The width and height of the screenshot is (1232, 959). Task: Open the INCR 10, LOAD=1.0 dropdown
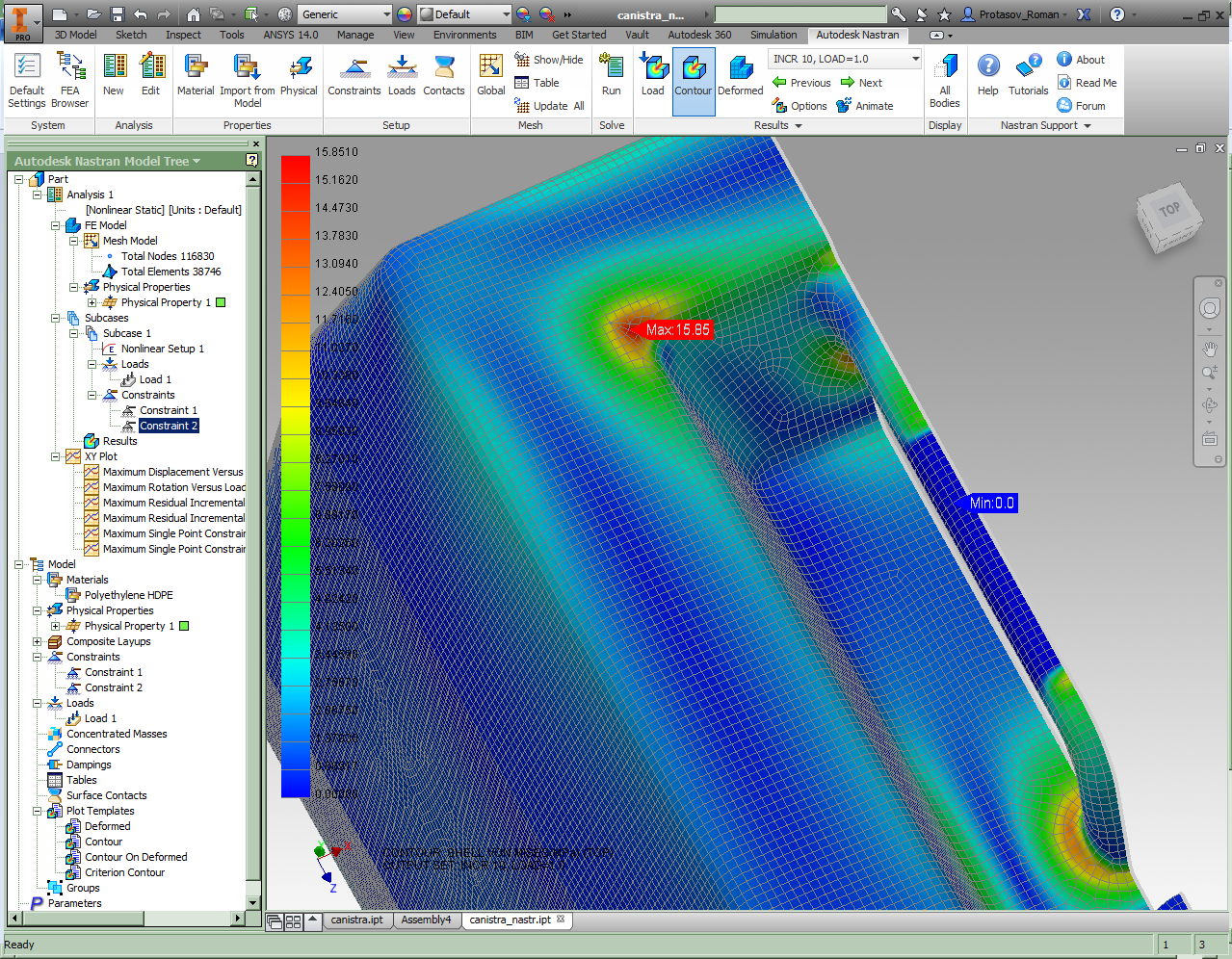[914, 59]
